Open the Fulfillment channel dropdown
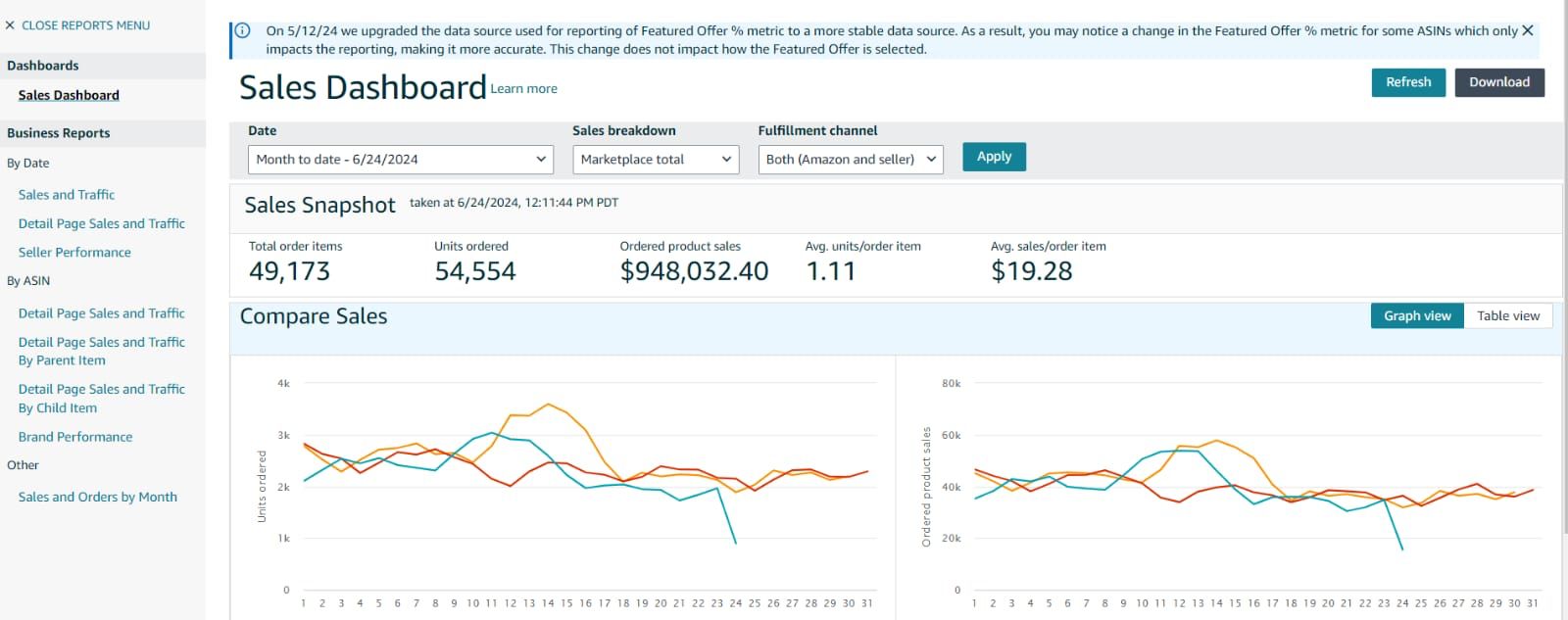1568x620 pixels. click(851, 160)
